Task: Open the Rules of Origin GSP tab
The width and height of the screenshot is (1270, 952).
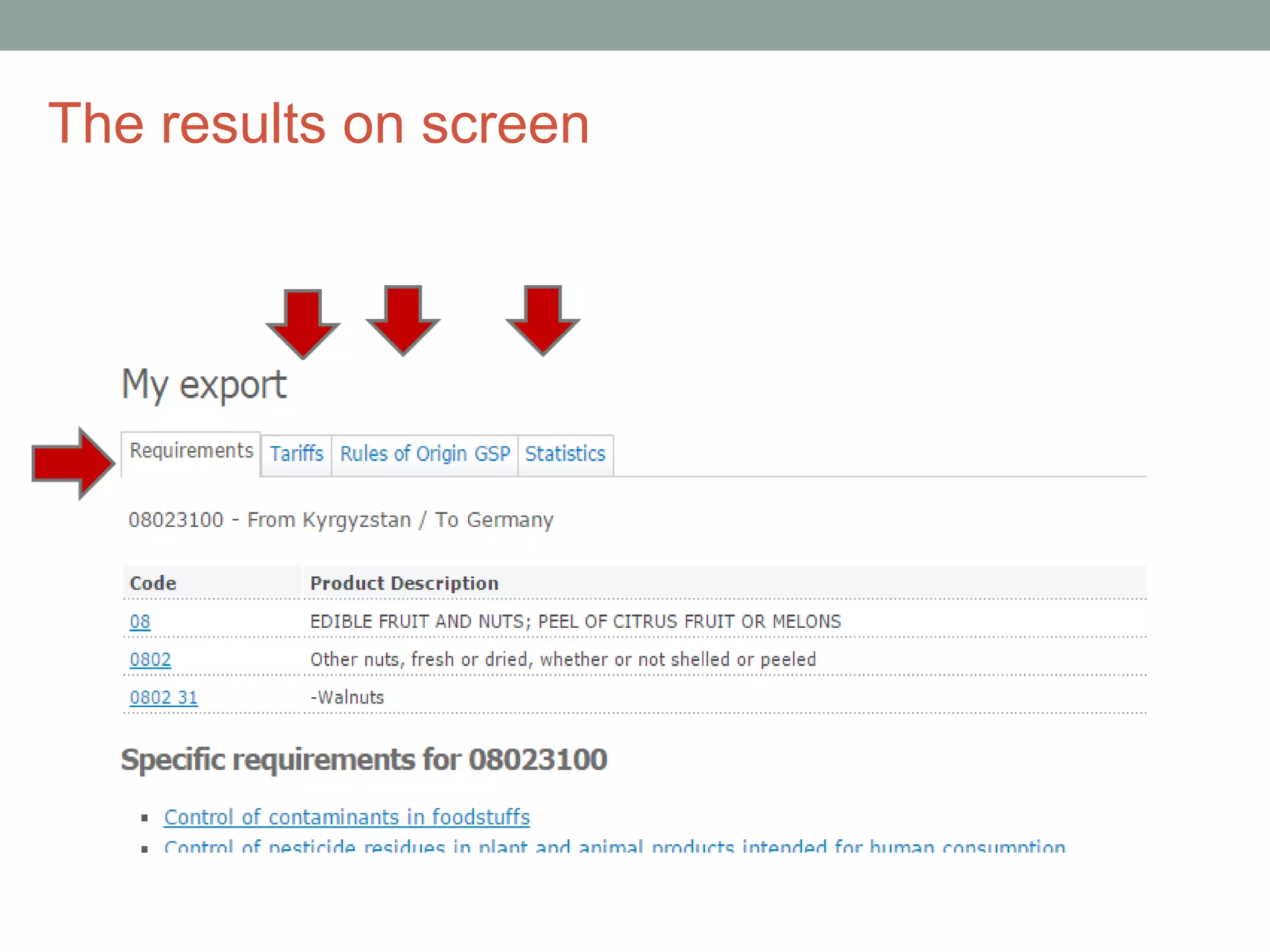Action: pyautogui.click(x=425, y=454)
